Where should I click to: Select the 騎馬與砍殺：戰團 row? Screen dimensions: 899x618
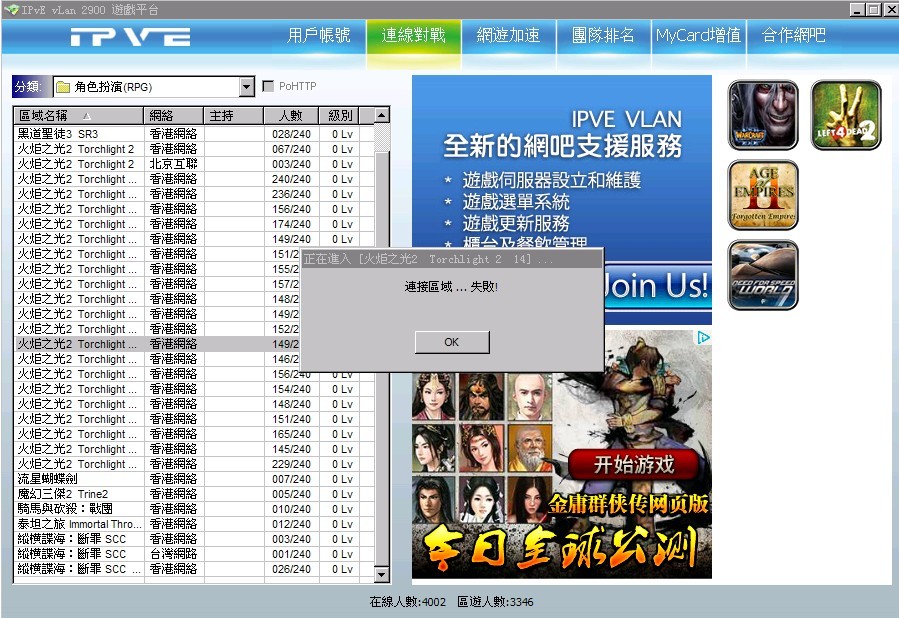194,509
